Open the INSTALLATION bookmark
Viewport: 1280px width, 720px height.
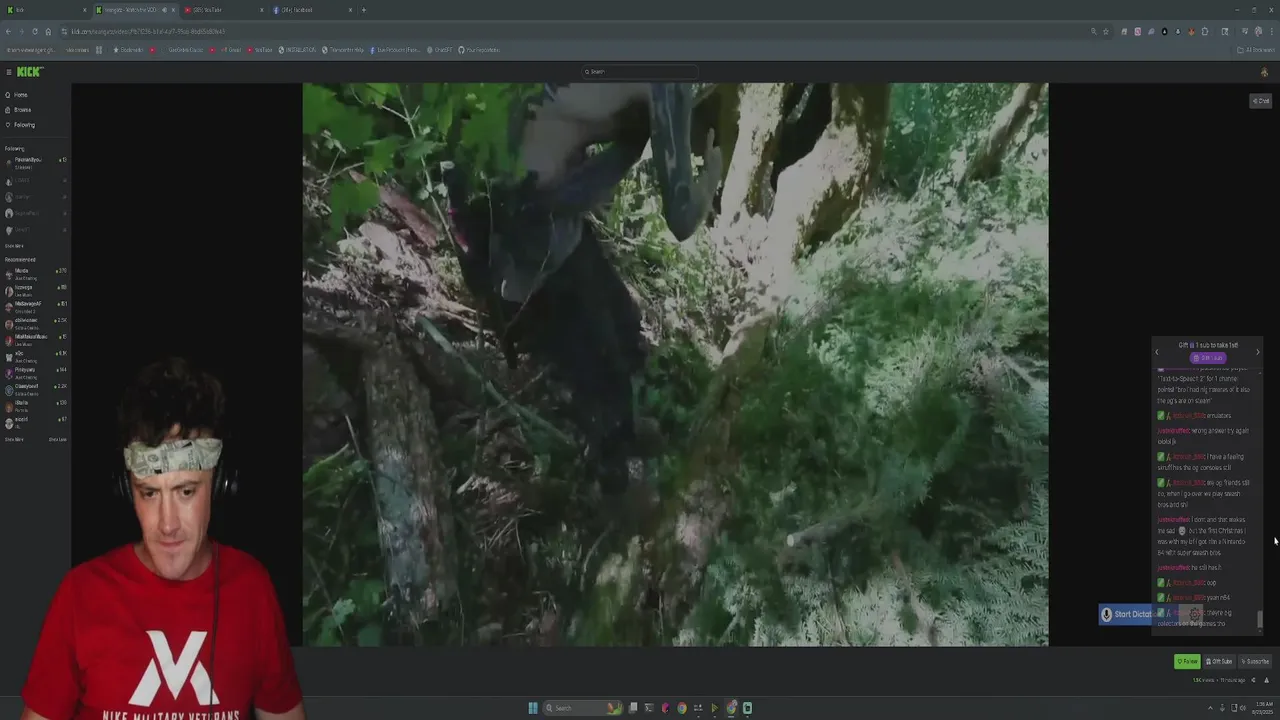pyautogui.click(x=297, y=50)
